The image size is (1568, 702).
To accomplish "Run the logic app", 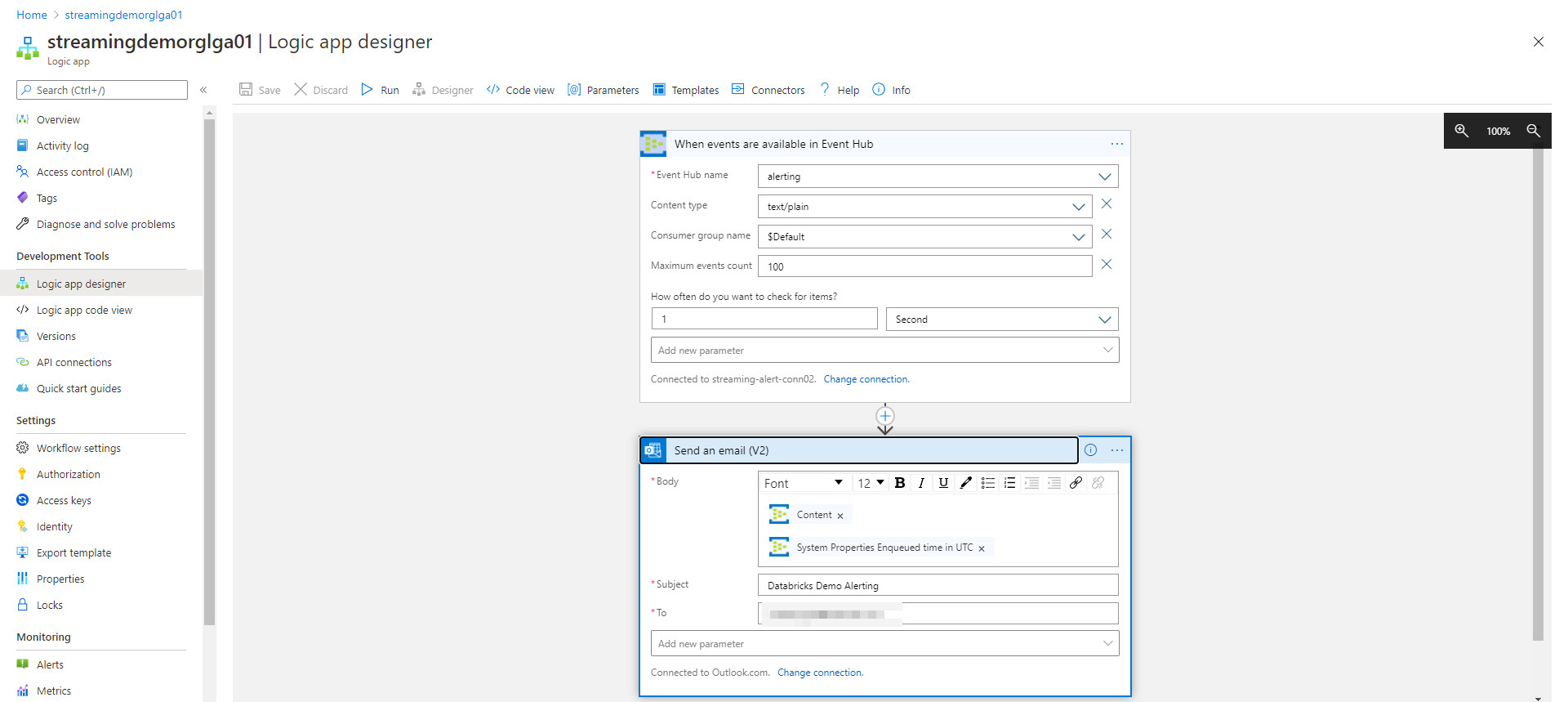I will [381, 90].
